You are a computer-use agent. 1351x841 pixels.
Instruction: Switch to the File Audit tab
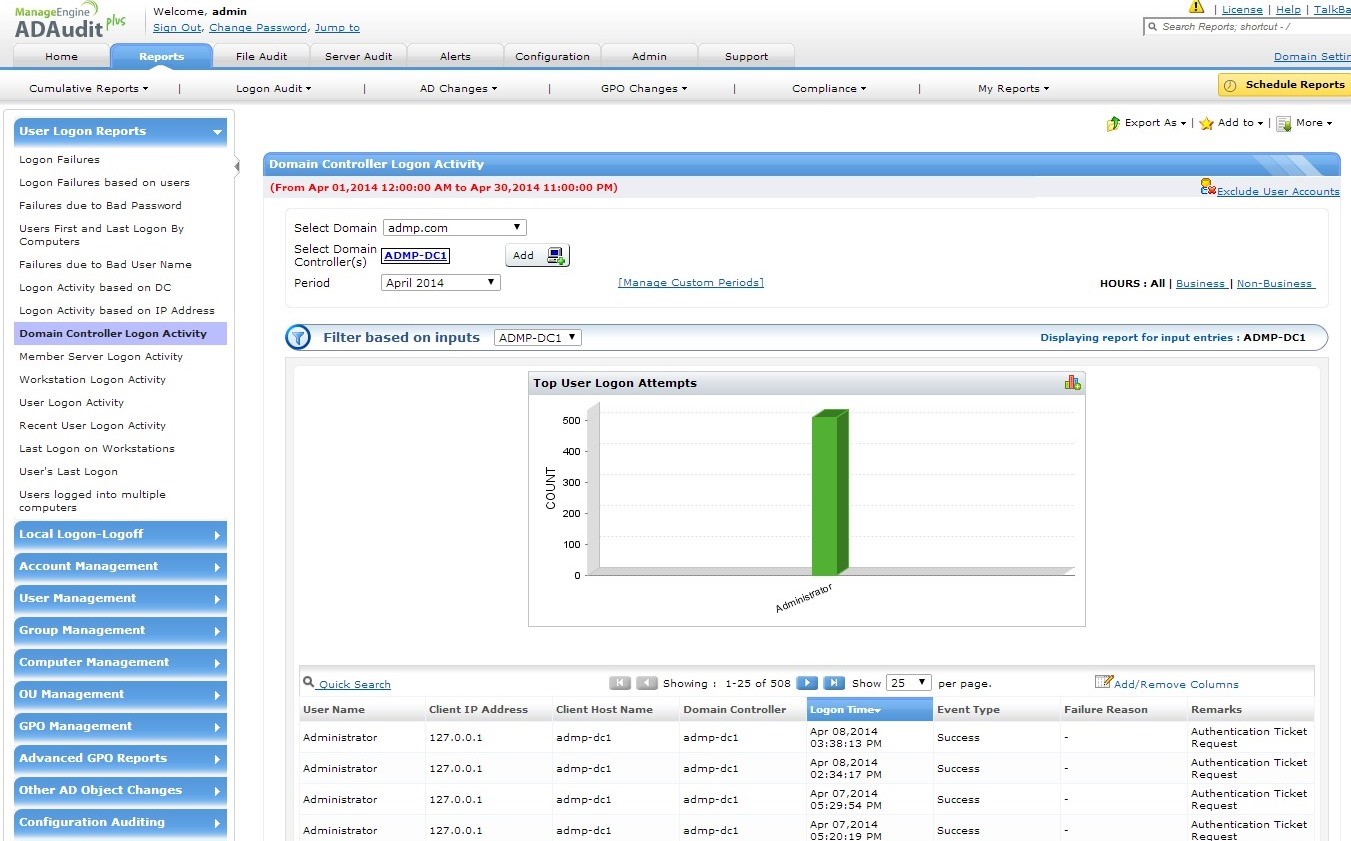tap(261, 57)
